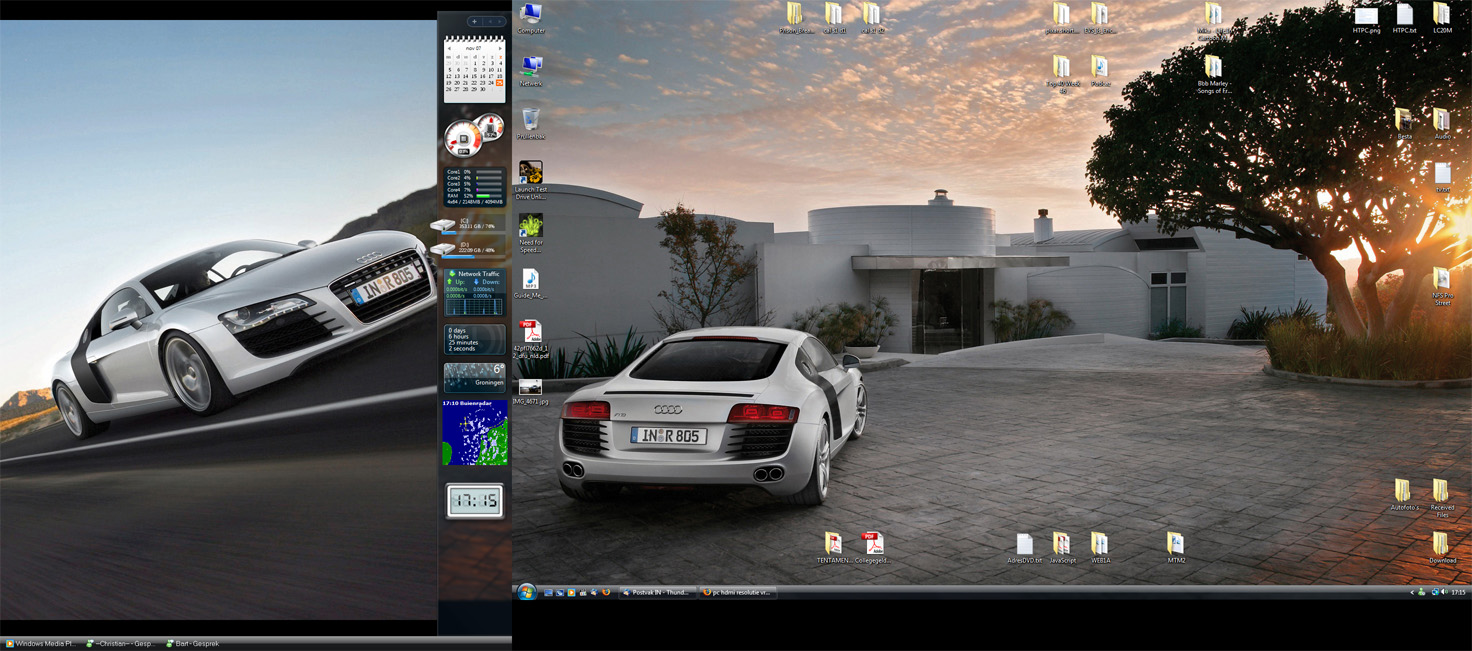Switch to the pc hdmi resolutie Firefox window
Viewport: 1472px width, 651px height.
coord(736,592)
